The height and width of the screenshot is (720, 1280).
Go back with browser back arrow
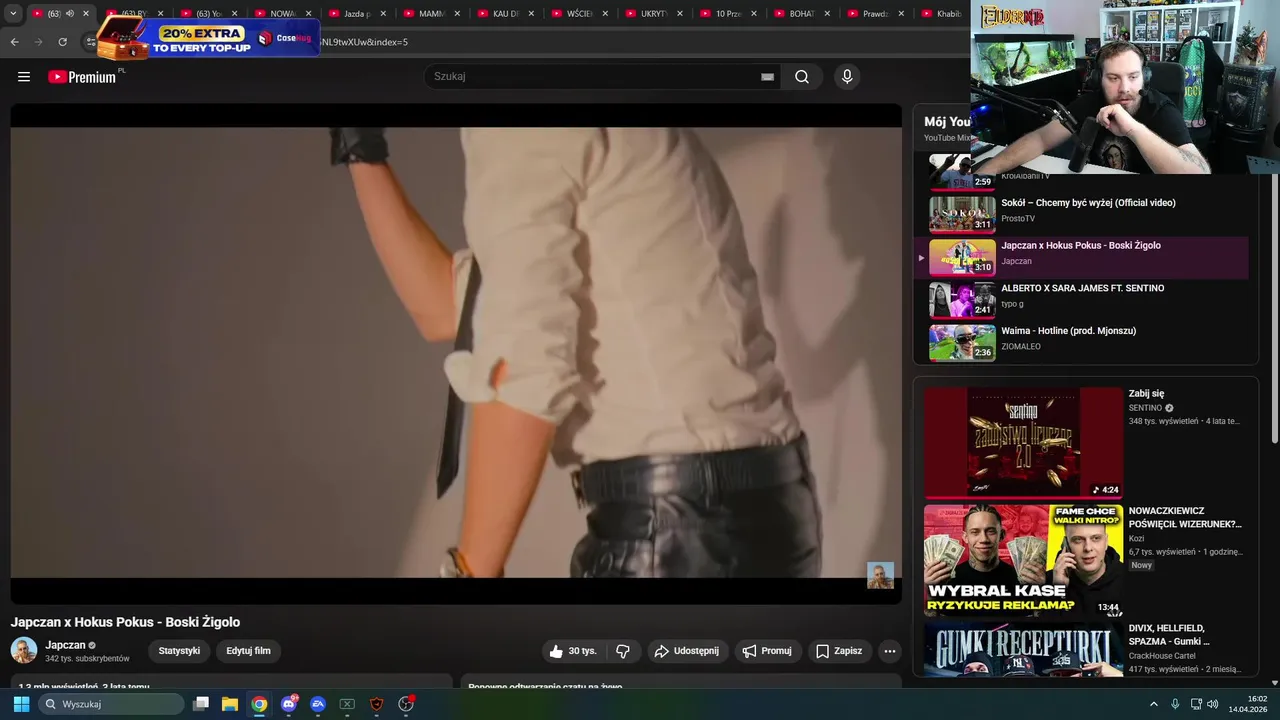tap(14, 42)
